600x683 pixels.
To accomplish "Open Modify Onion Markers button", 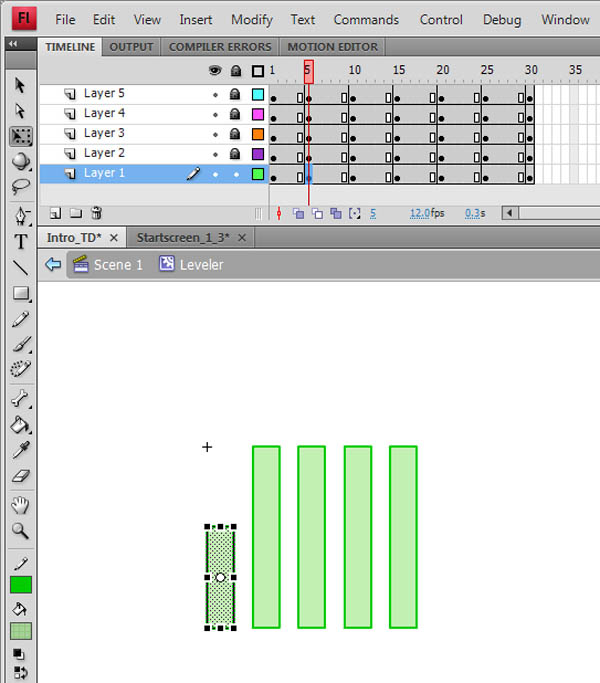I will 355,213.
